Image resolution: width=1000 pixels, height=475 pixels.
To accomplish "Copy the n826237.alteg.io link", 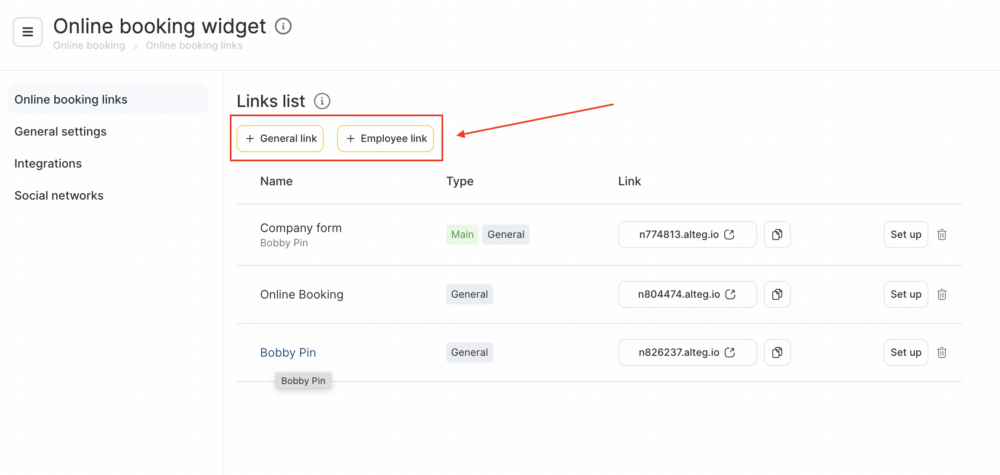I will pyautogui.click(x=777, y=352).
